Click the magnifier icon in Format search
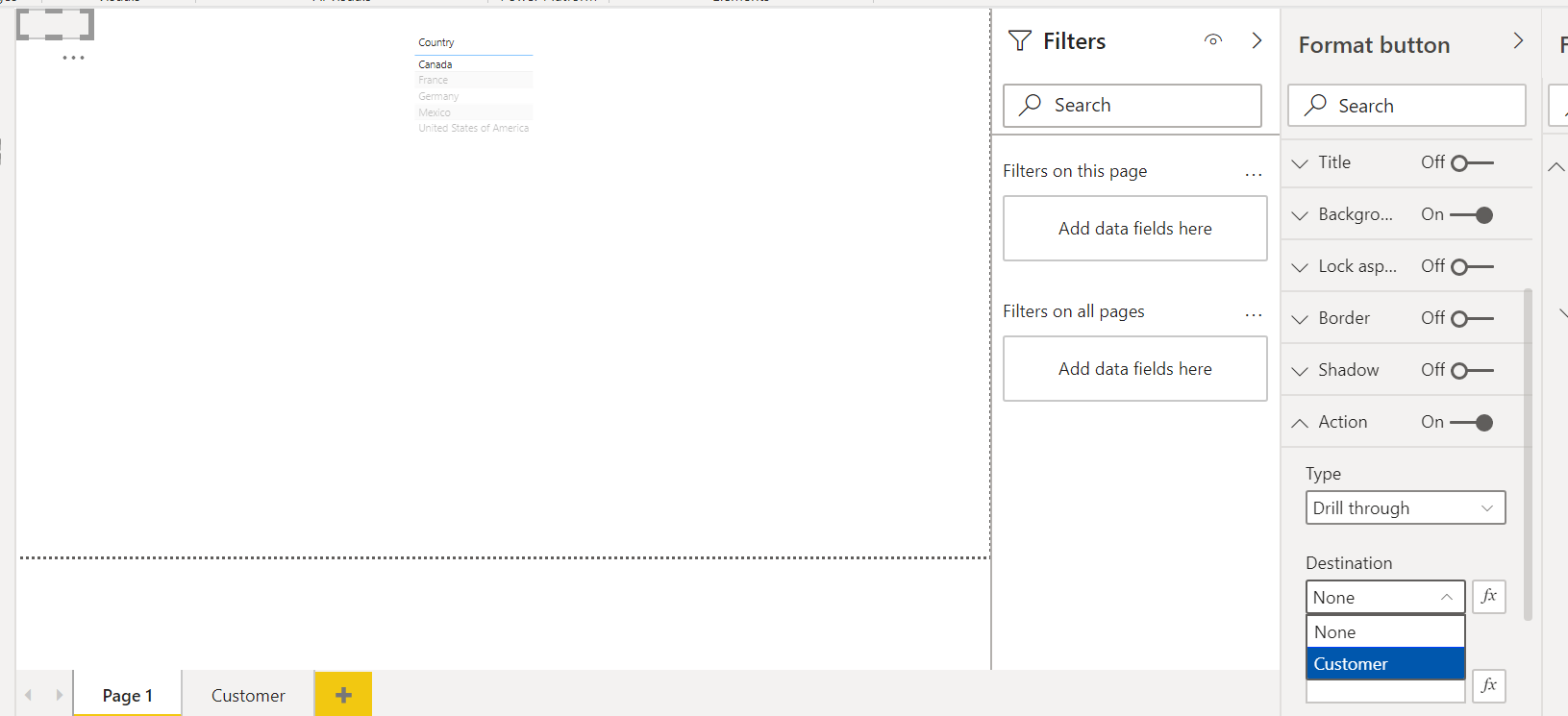 pyautogui.click(x=1315, y=105)
